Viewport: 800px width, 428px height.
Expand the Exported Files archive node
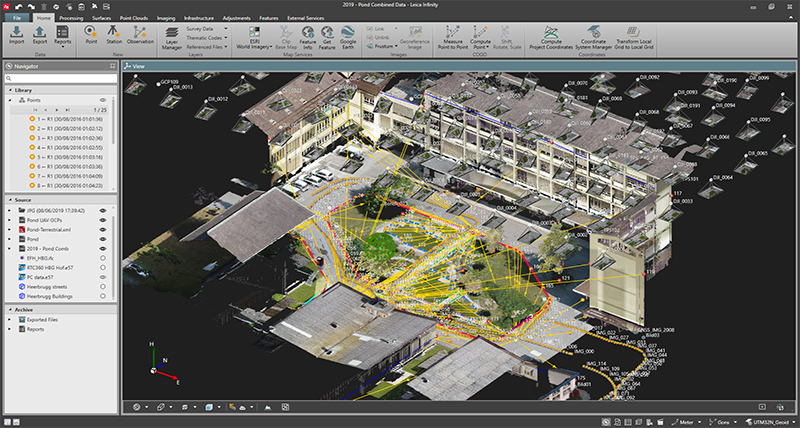coord(10,319)
